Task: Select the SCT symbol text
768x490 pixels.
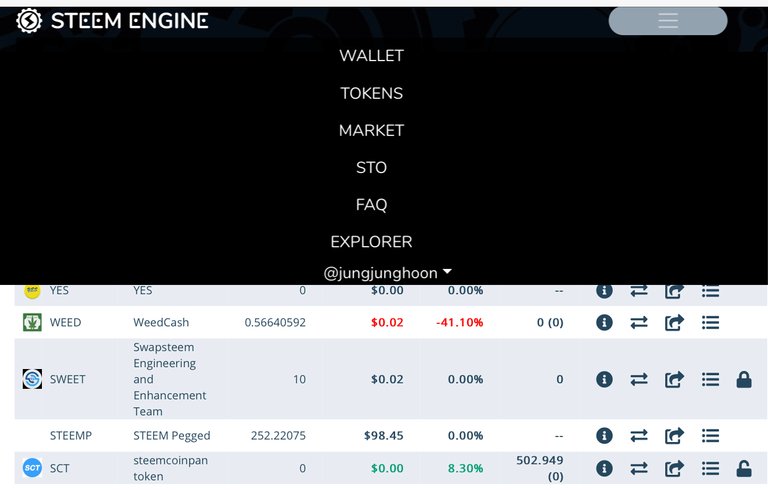Action: pyautogui.click(x=59, y=468)
